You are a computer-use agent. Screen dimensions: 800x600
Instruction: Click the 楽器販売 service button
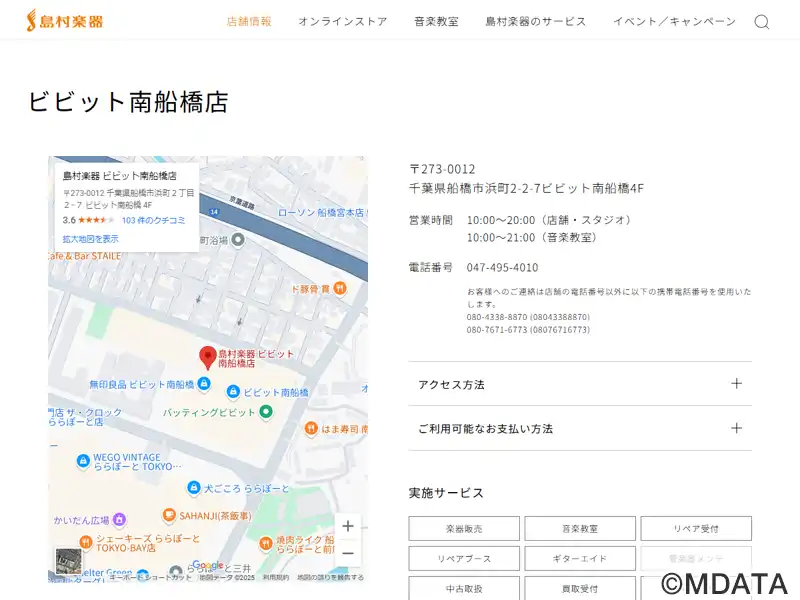[x=464, y=529]
